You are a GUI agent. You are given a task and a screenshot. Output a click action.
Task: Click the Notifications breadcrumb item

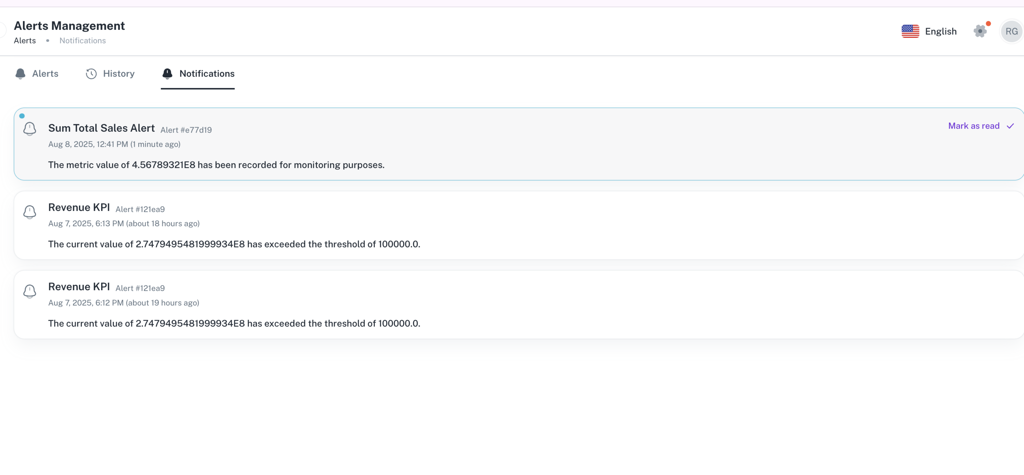(x=82, y=41)
